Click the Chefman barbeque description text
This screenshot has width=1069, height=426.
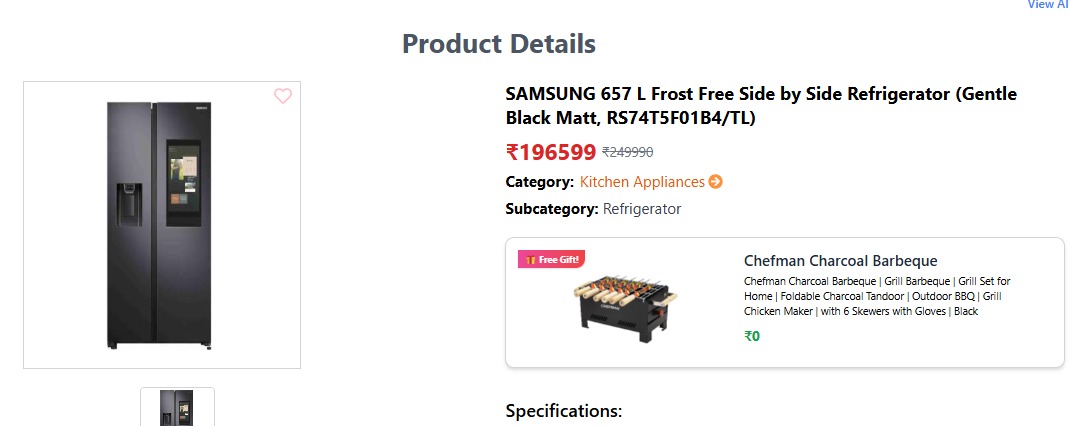click(876, 296)
